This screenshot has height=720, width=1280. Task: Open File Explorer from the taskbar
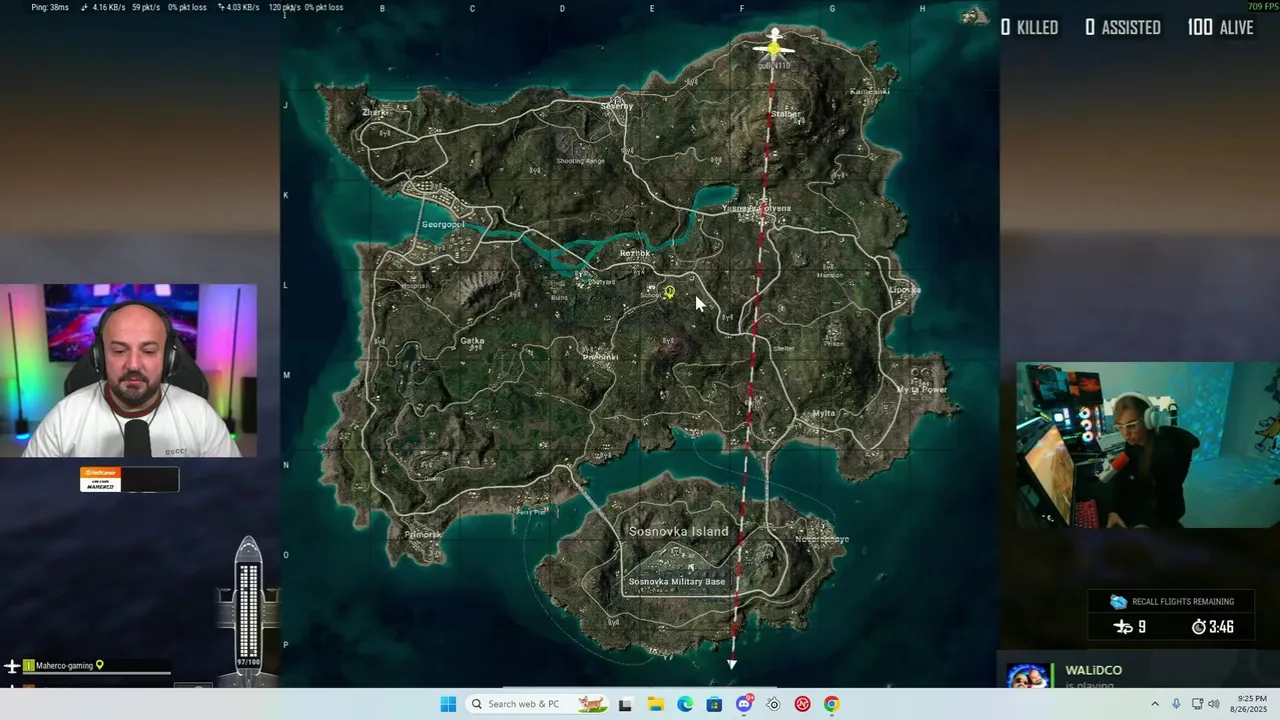coord(655,704)
